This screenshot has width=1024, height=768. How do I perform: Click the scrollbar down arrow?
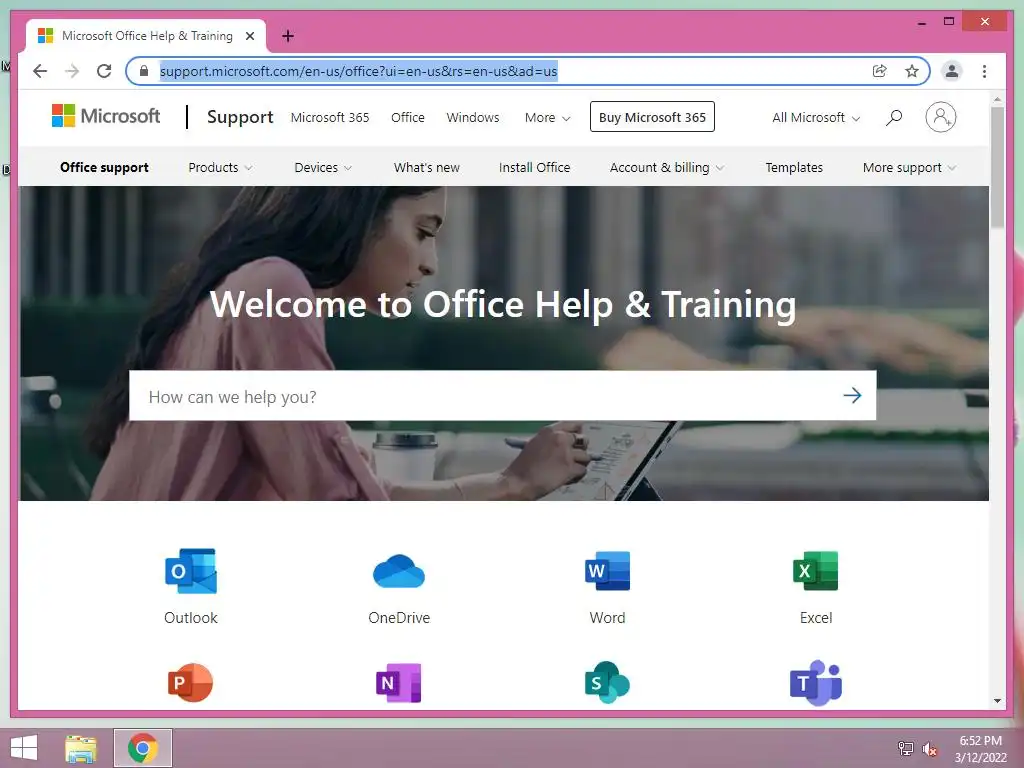pos(997,701)
